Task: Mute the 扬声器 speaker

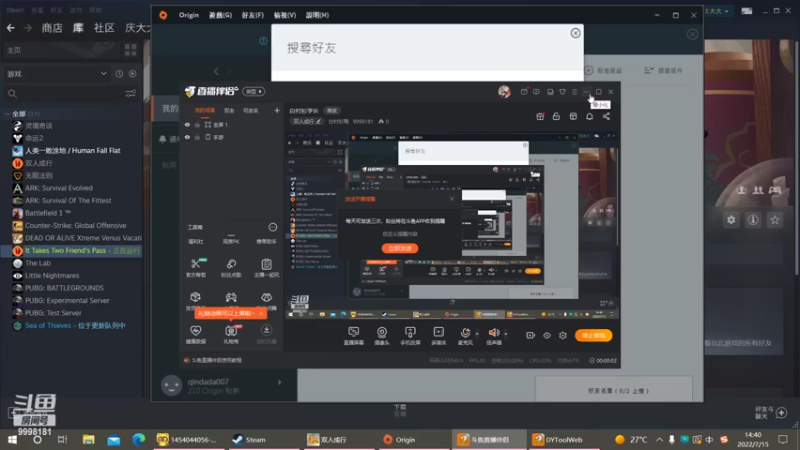Action: click(x=494, y=336)
